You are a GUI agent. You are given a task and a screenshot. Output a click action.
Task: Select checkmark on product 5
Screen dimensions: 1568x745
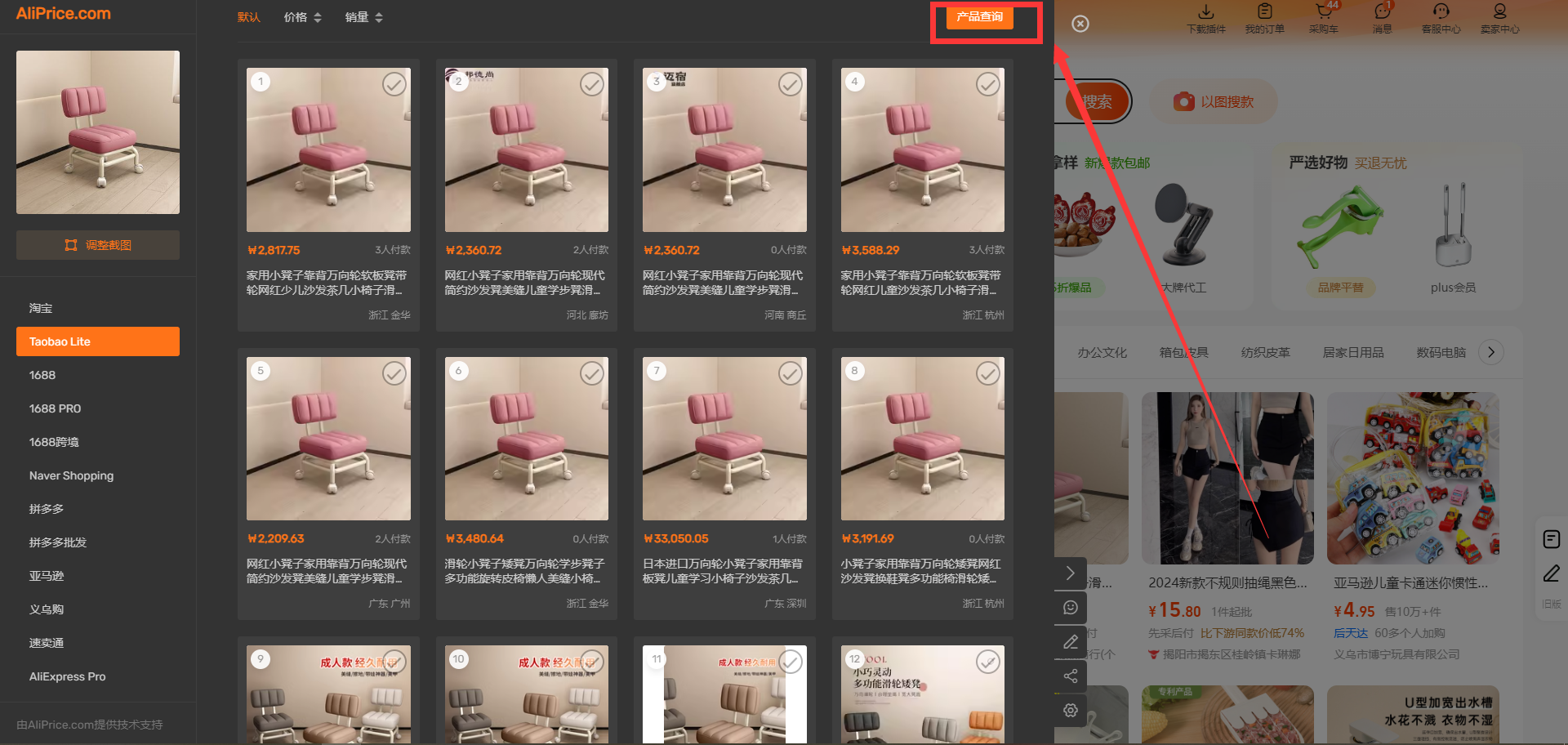point(394,373)
